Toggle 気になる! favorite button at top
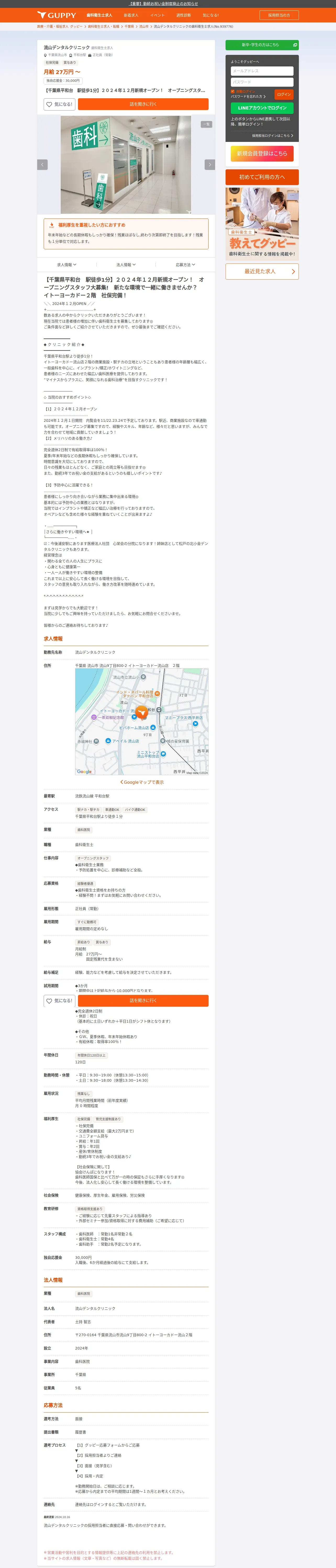Screen dimensions: 336x1568 (60, 104)
